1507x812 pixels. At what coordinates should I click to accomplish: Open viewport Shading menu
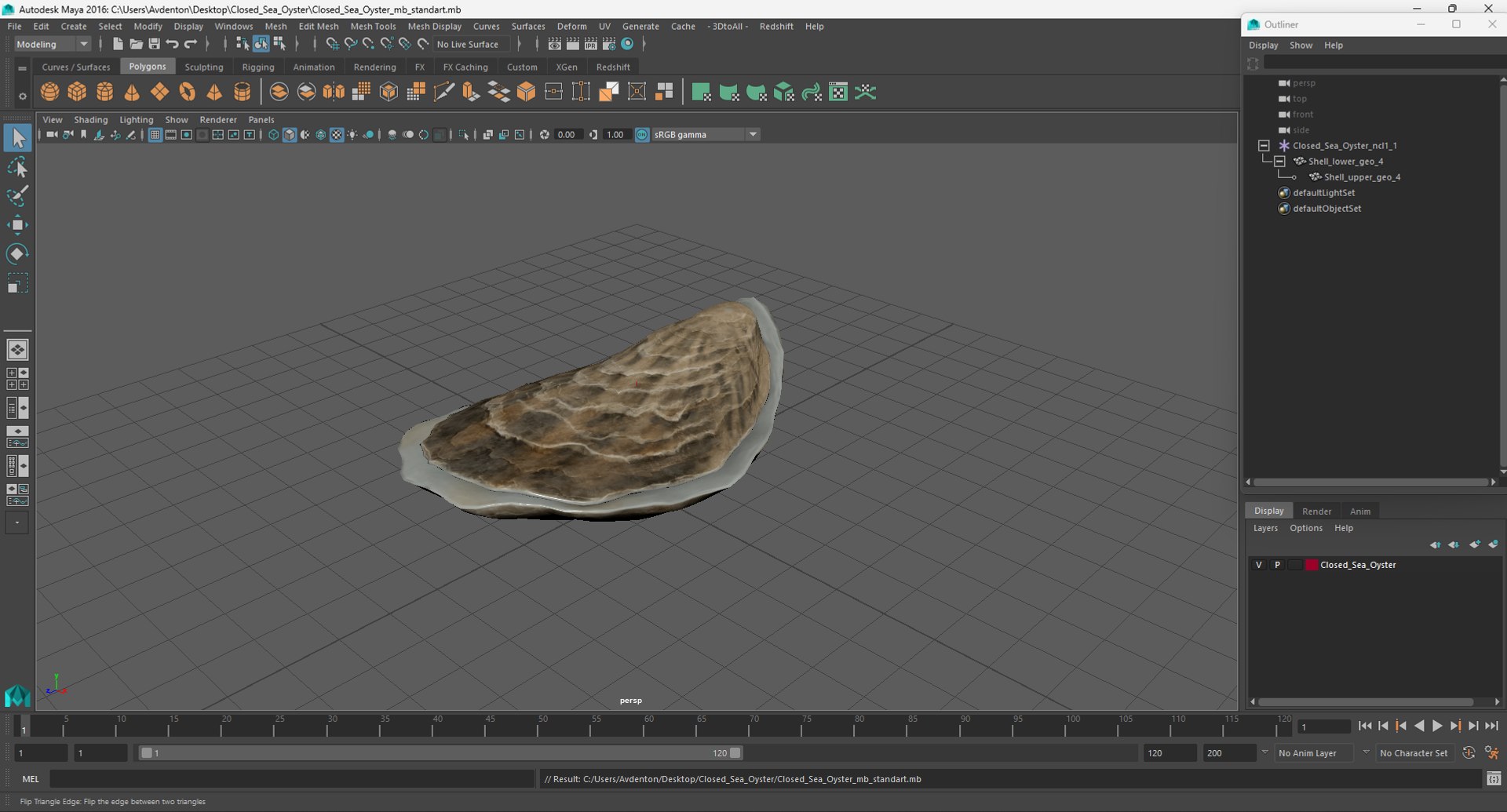coord(91,120)
